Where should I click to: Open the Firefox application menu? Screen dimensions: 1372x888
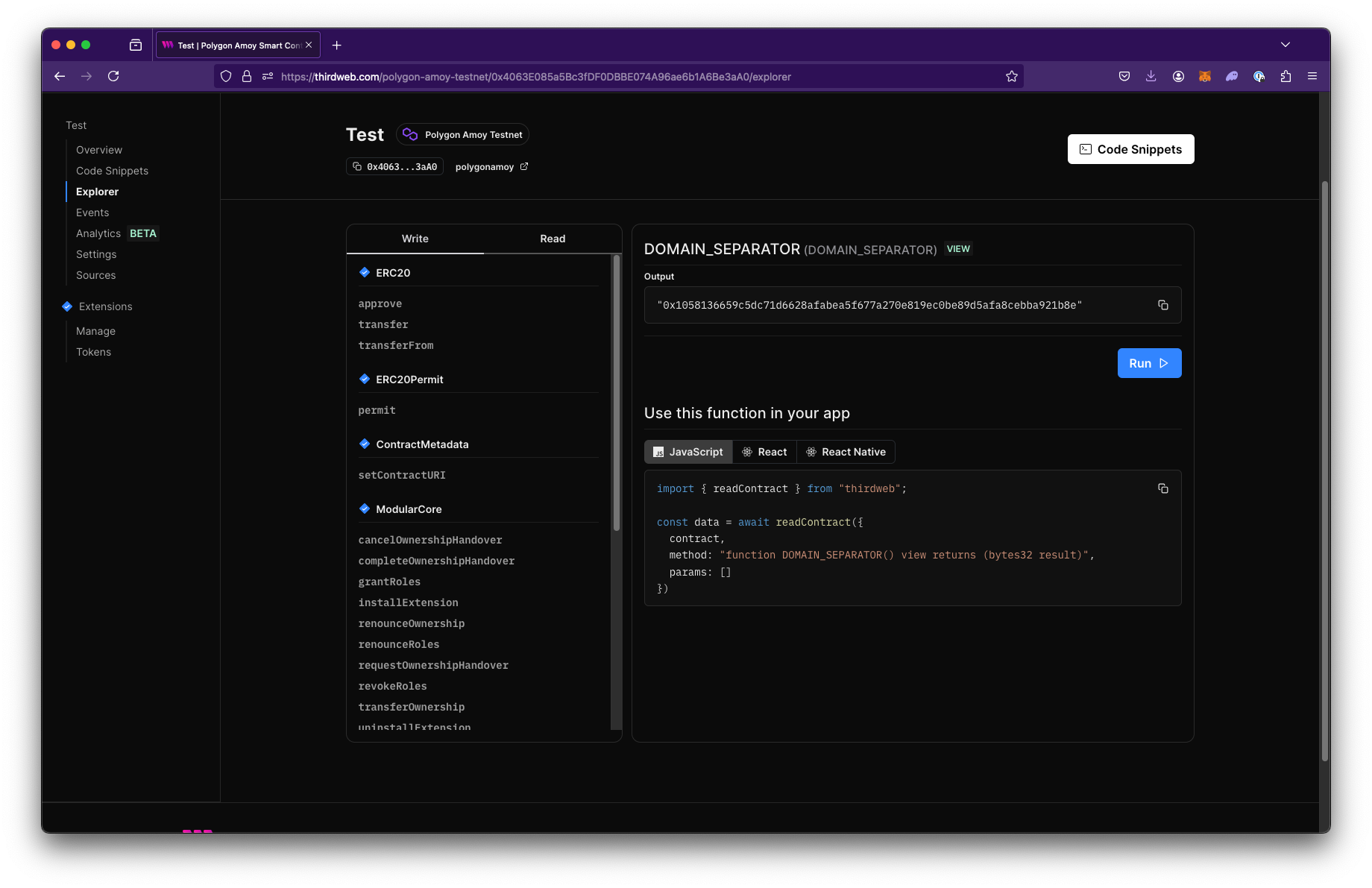1312,76
